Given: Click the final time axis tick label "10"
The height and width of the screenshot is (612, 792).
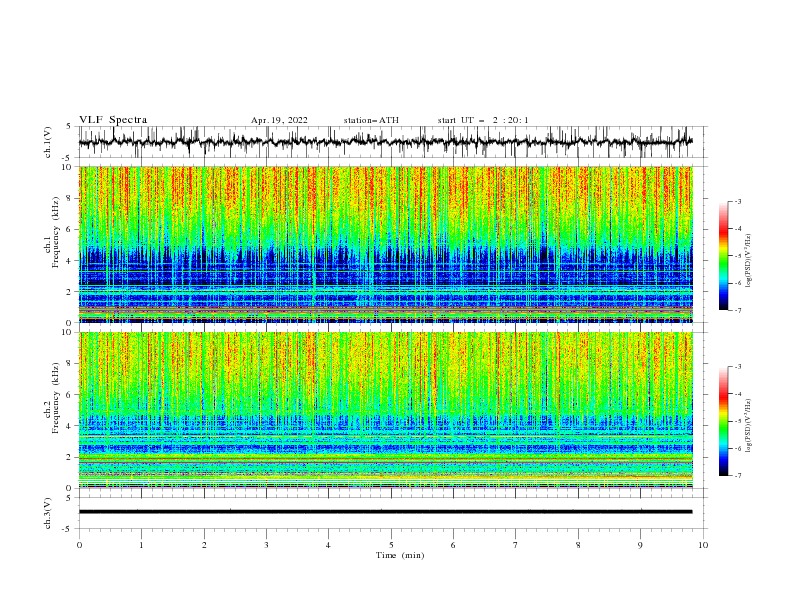Looking at the screenshot, I should (x=703, y=545).
